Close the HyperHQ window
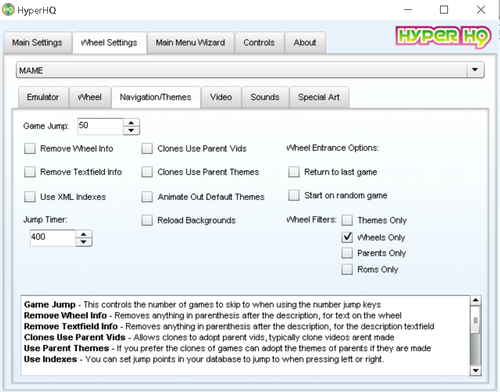The width and height of the screenshot is (500, 392). (x=481, y=10)
